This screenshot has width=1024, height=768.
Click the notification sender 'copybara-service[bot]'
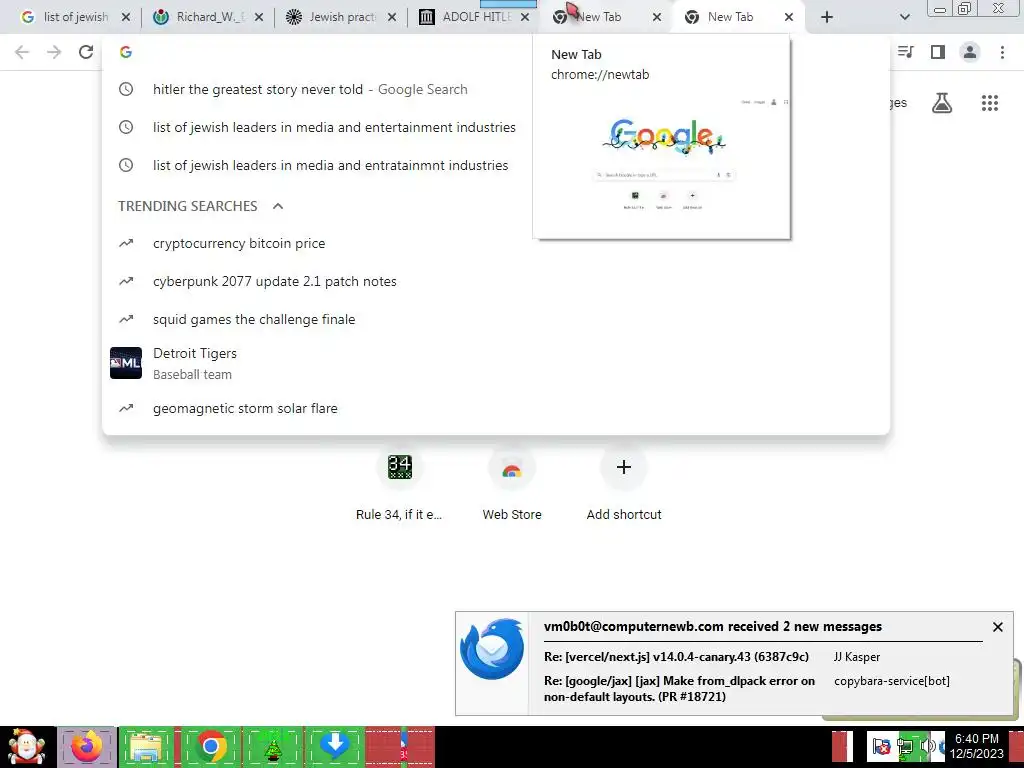(x=891, y=681)
